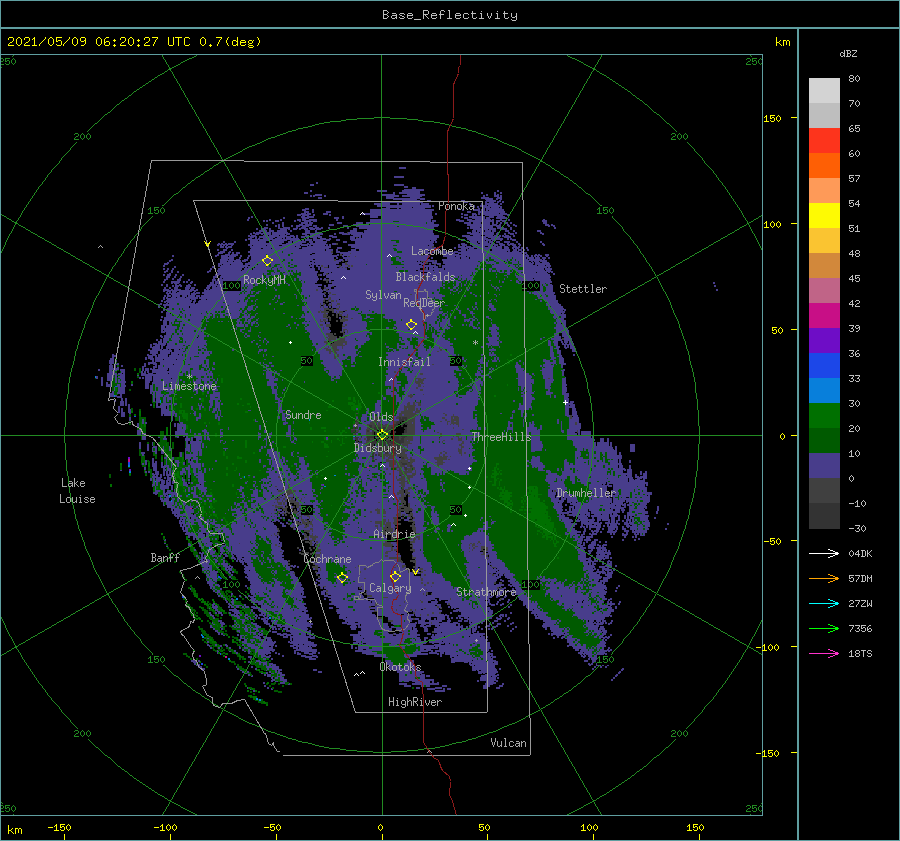Viewport: 900px width, 841px height.
Task: Click the 80 value atop dBZ scale
Action: coord(854,79)
